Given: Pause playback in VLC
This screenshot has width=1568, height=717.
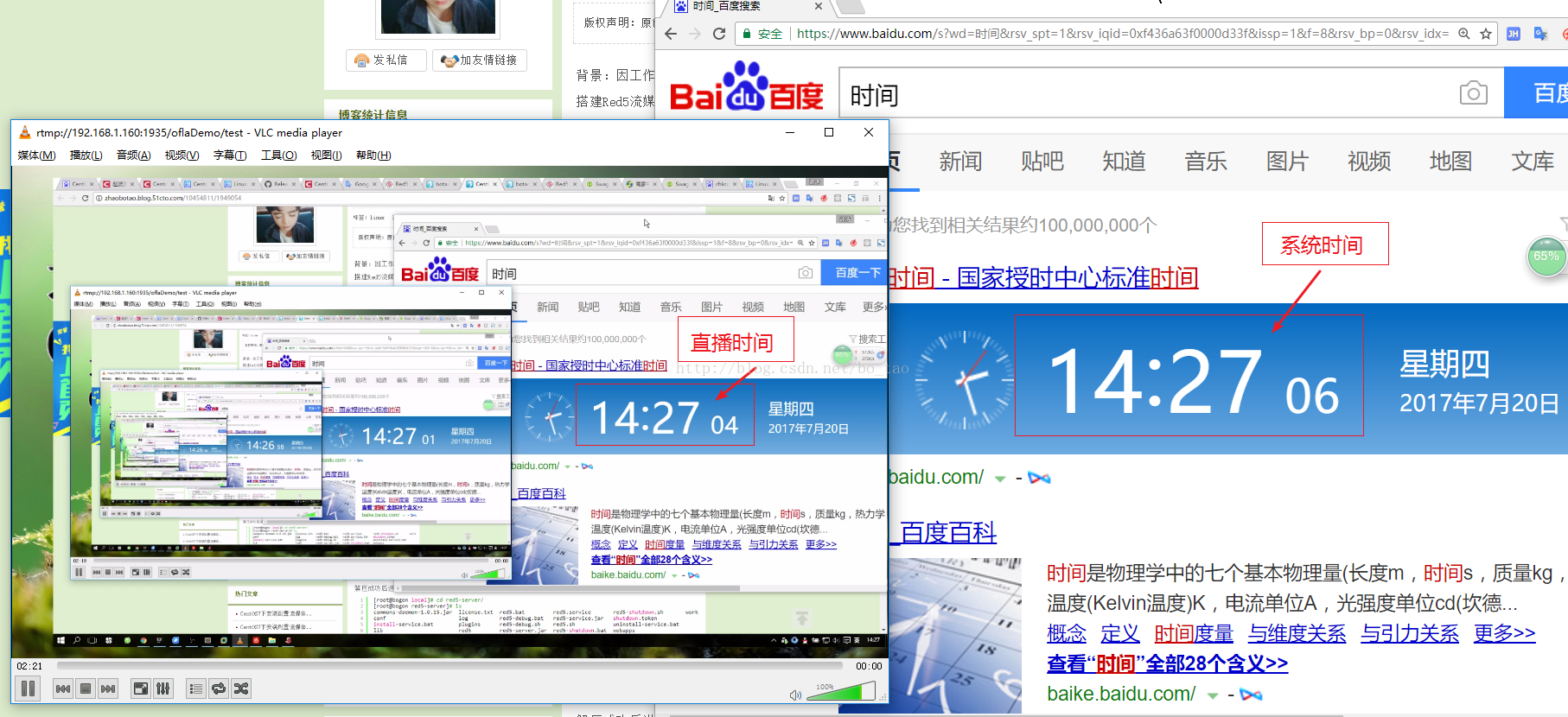Looking at the screenshot, I should point(28,688).
